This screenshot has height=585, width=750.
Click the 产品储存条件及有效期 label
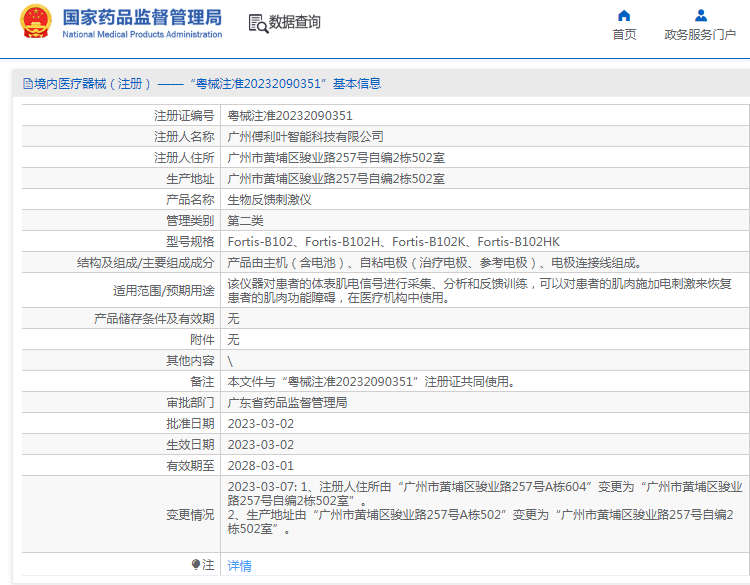coord(154,319)
